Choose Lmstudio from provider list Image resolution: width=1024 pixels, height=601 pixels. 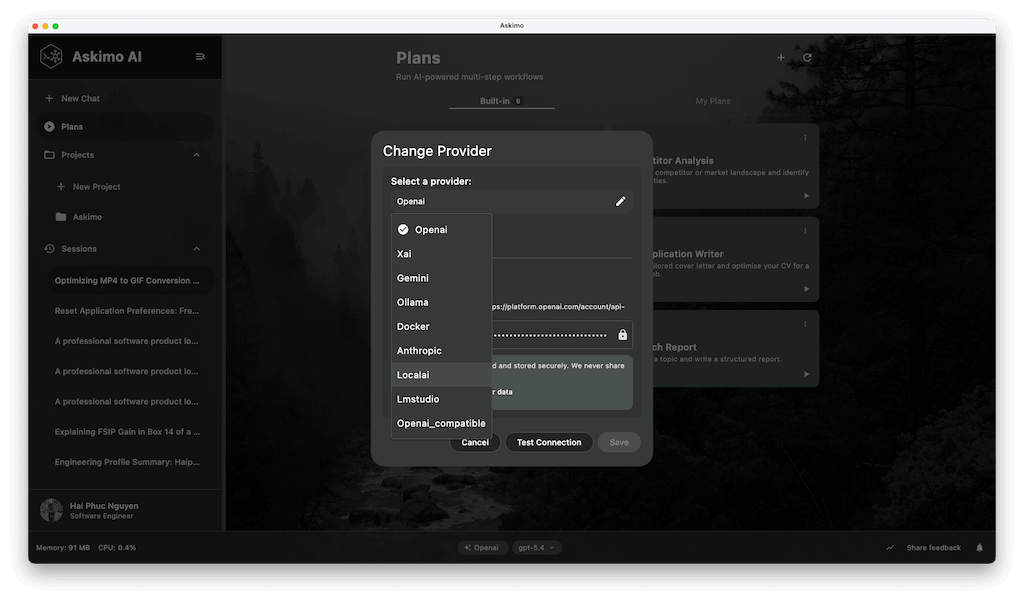[x=441, y=398]
